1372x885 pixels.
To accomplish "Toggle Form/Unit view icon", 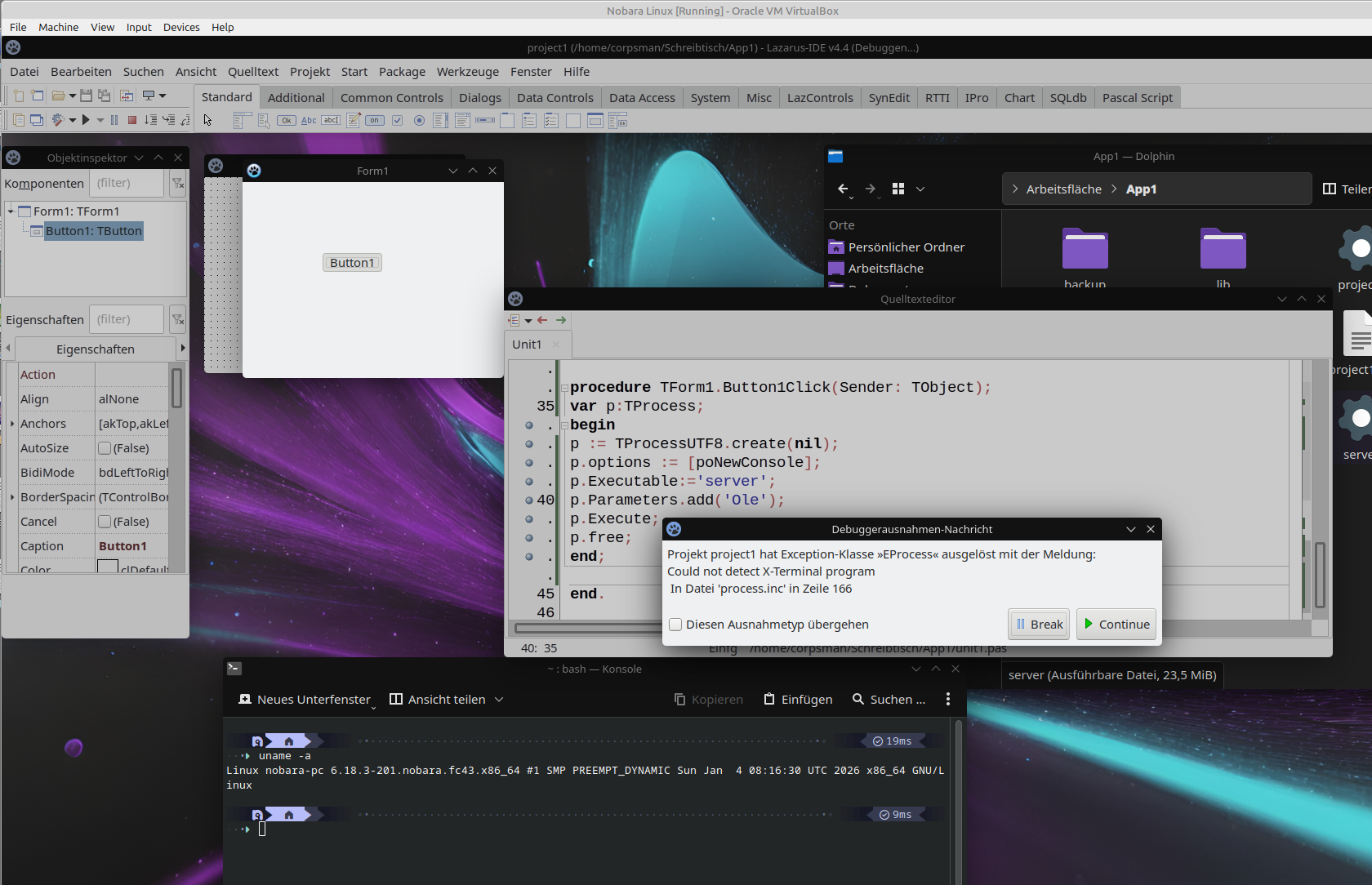I will click(x=127, y=96).
